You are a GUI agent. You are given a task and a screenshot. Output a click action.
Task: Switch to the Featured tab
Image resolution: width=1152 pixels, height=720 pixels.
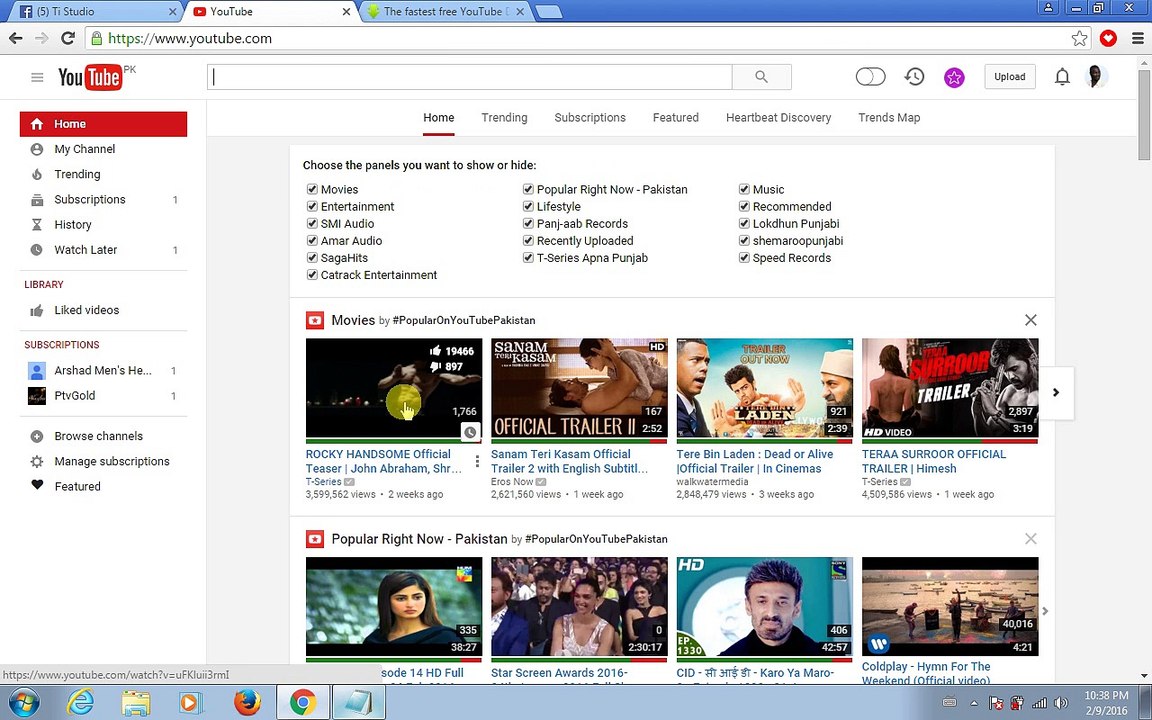(x=675, y=118)
